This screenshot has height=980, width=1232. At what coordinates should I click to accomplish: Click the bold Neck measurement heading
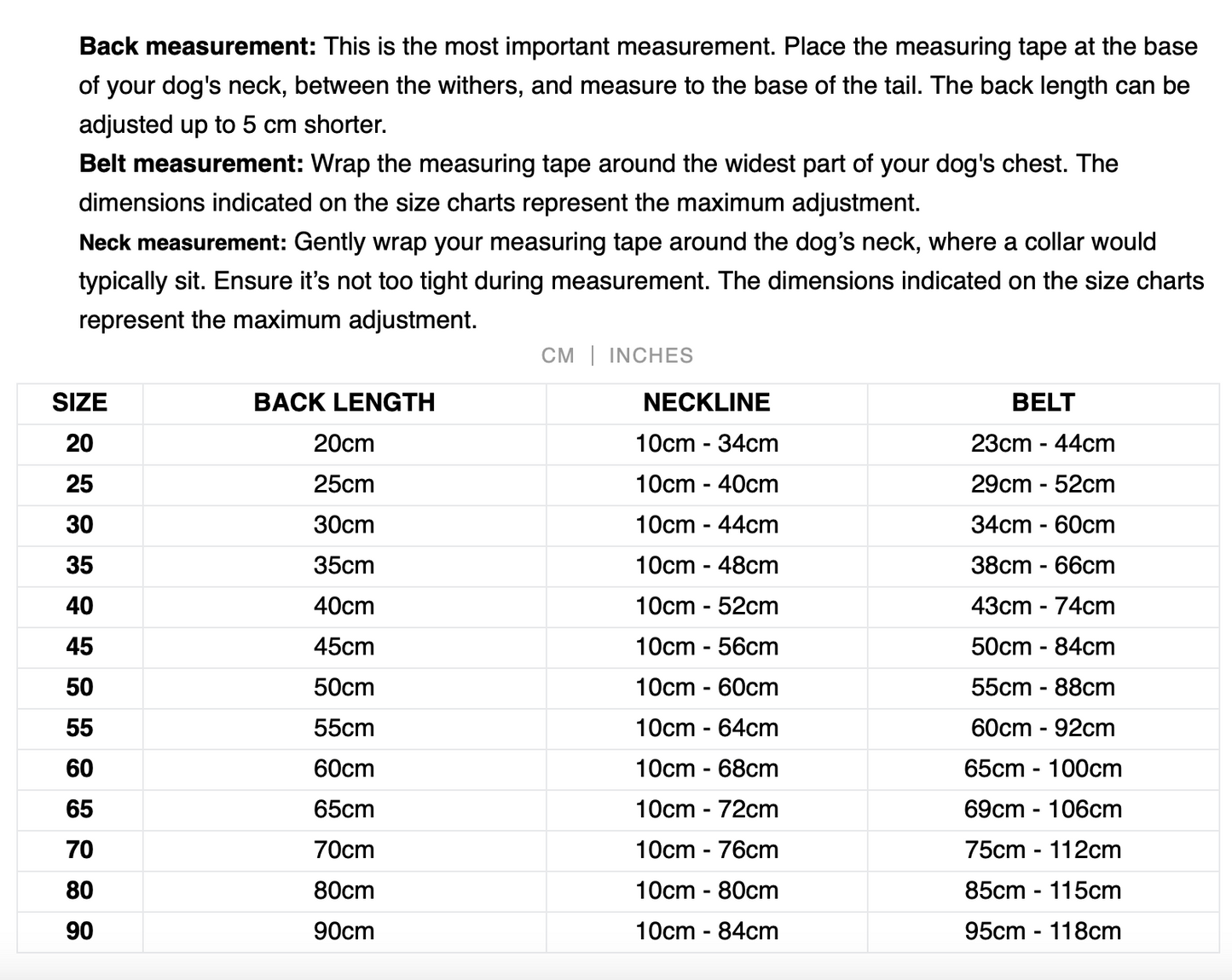pos(182,243)
